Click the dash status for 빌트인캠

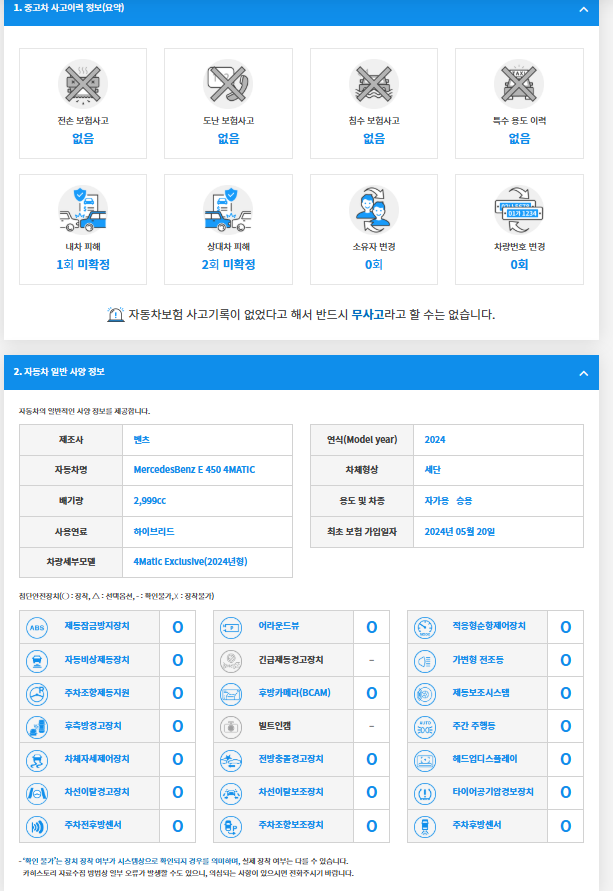(372, 726)
